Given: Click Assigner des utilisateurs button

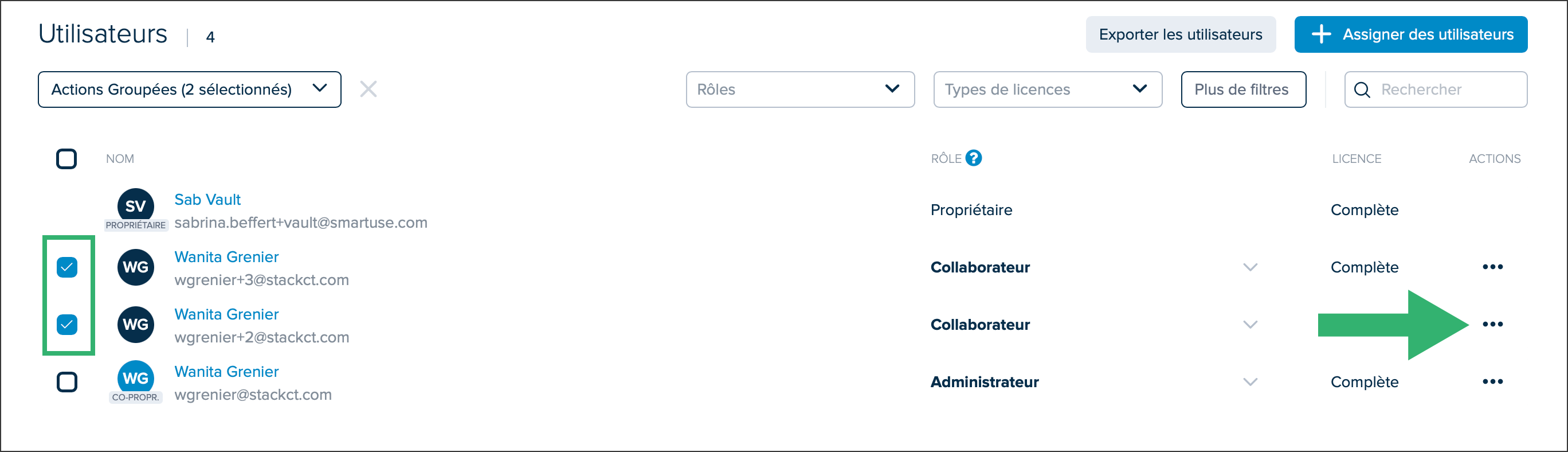Looking at the screenshot, I should (1410, 34).
